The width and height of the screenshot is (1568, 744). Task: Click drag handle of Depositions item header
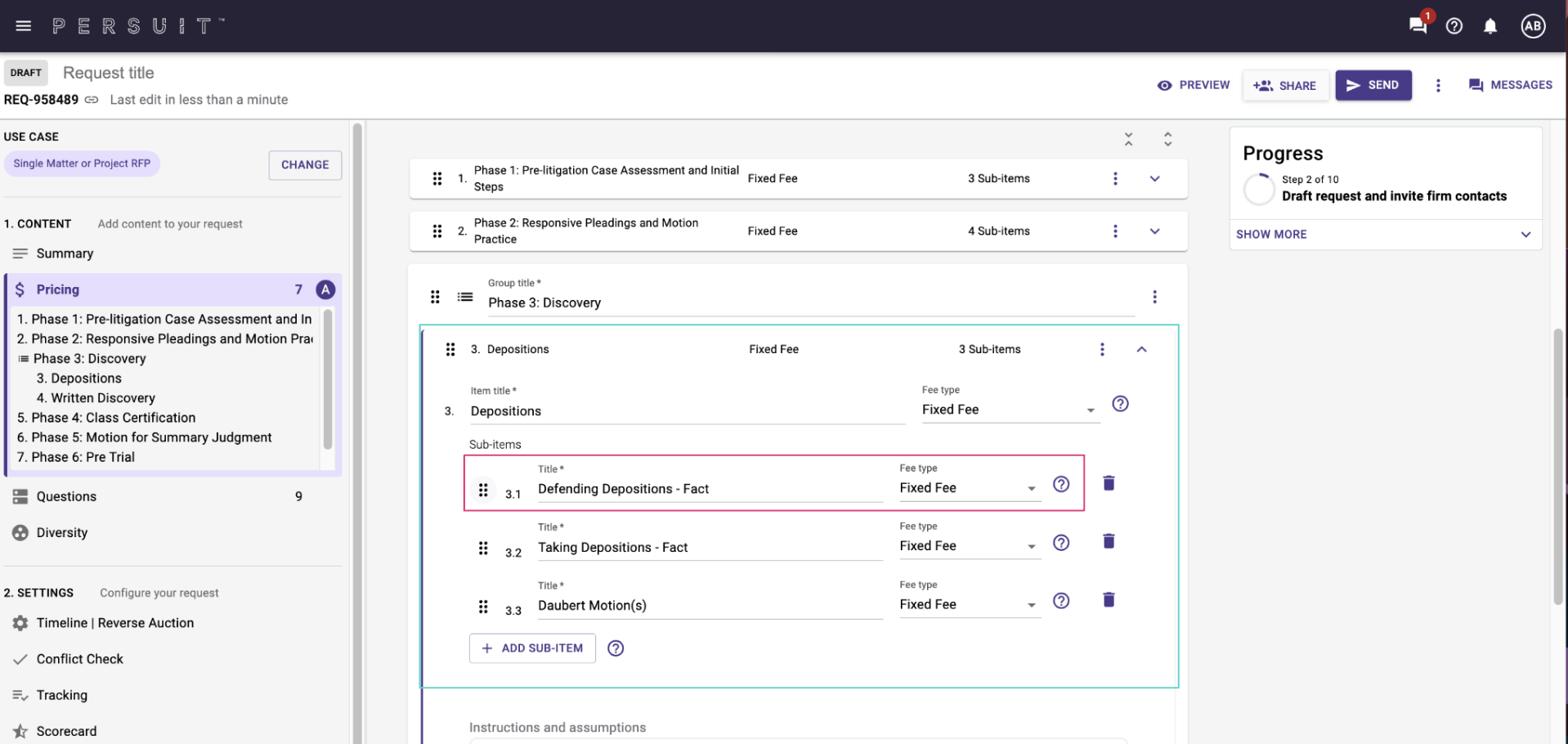point(450,349)
